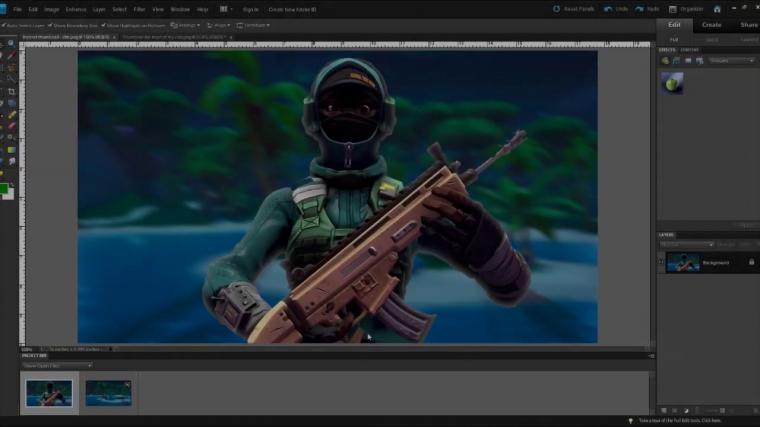Screen dimensions: 760x427
Task: Hide the Background layer eye icon
Action: [x=661, y=262]
